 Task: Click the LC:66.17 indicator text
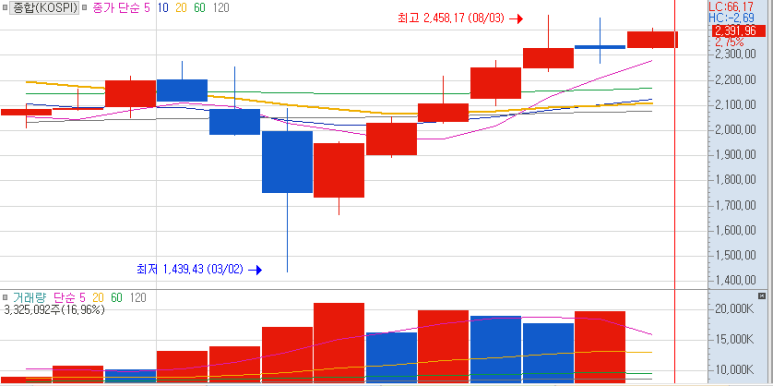pyautogui.click(x=732, y=6)
